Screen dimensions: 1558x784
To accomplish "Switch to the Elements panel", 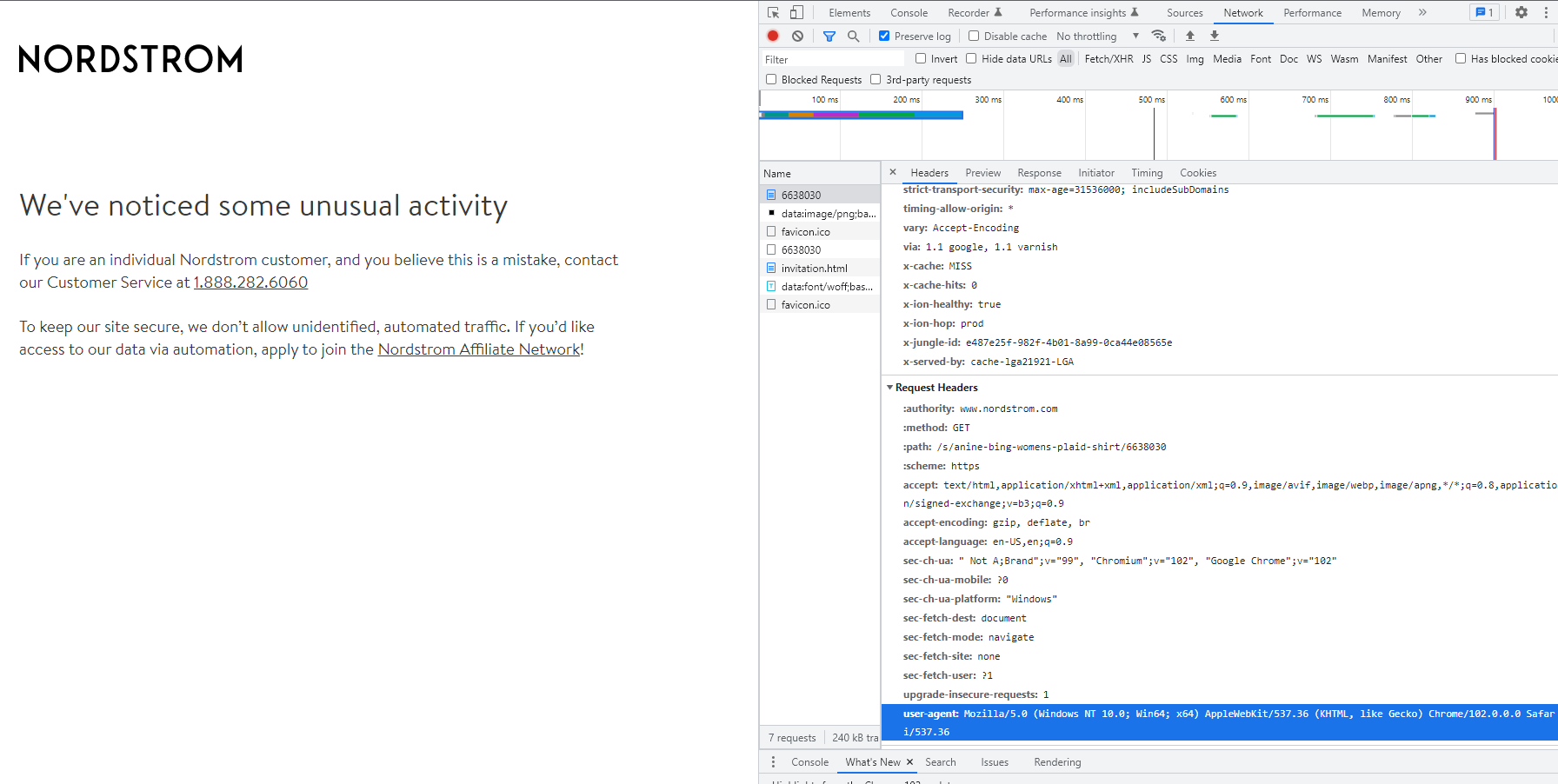I will click(849, 12).
